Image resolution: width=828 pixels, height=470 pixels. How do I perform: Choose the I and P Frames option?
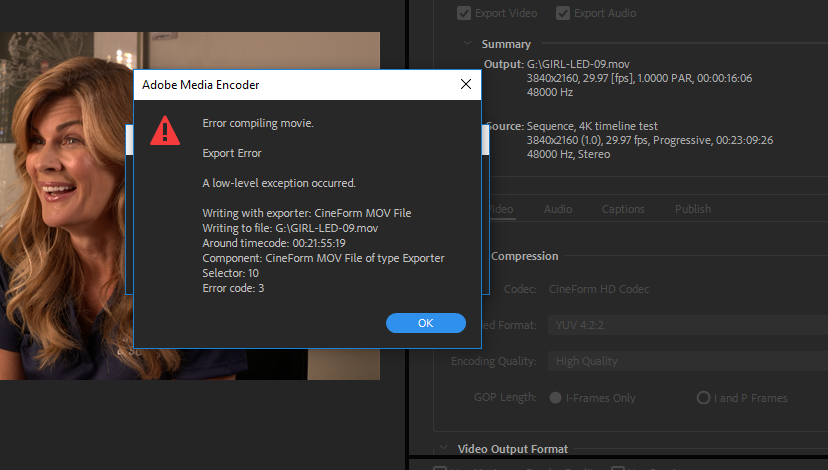pyautogui.click(x=703, y=398)
